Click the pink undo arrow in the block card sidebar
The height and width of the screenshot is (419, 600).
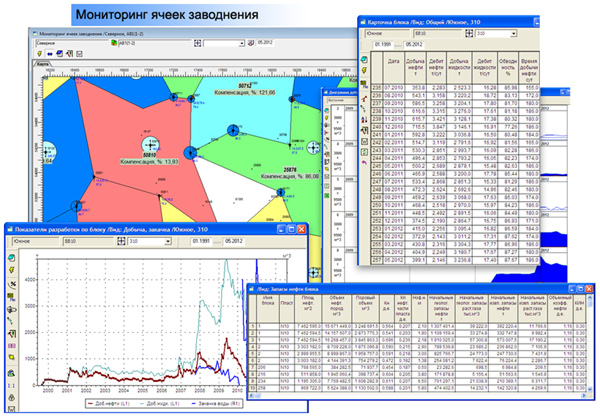(x=364, y=163)
